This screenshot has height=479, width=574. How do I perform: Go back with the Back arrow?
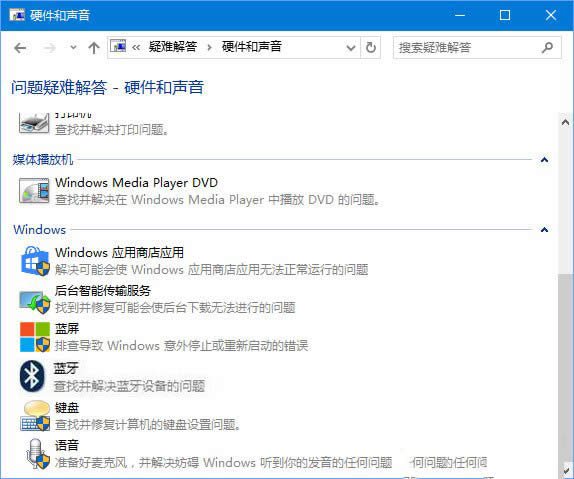tap(20, 48)
